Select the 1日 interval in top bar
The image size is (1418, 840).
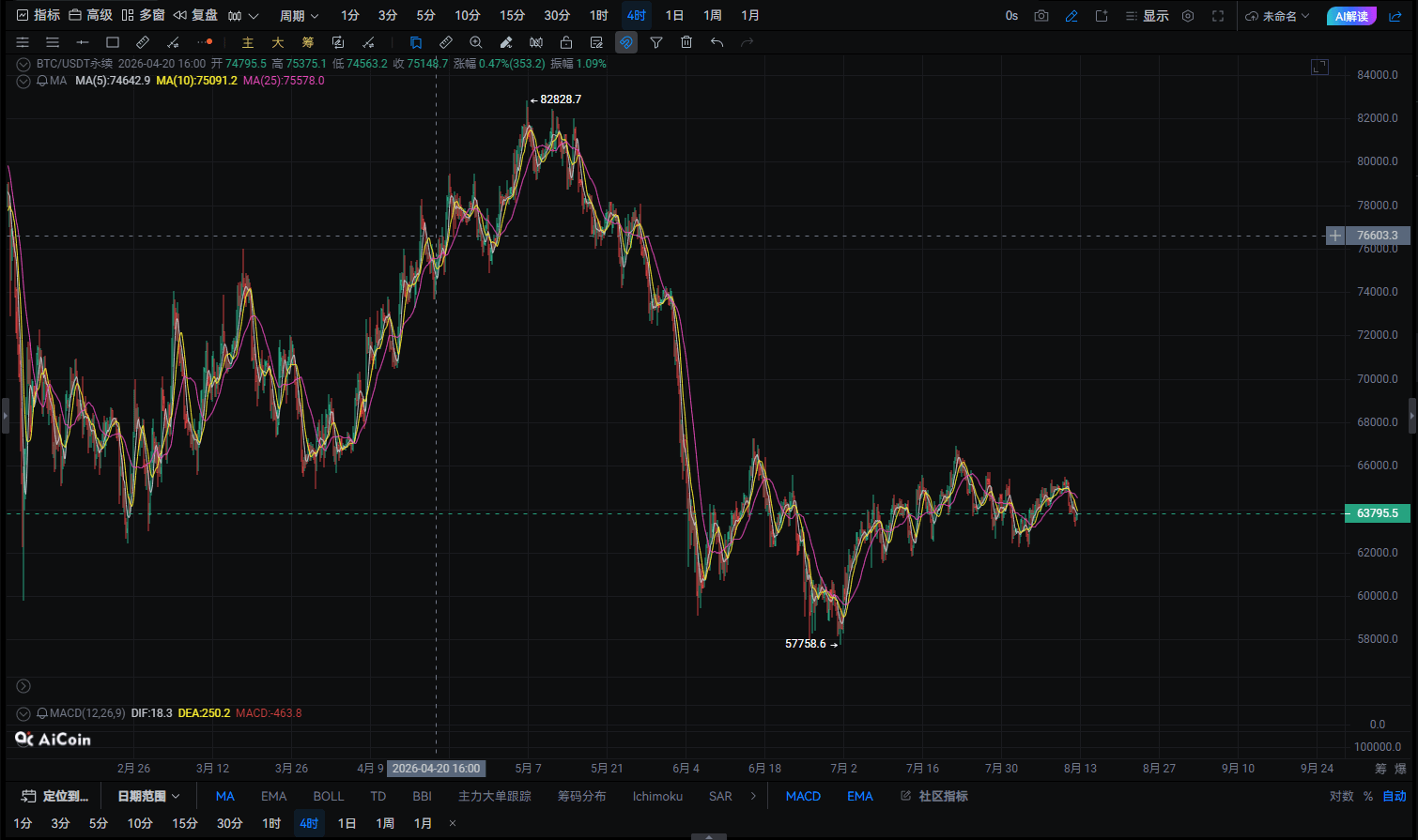[x=674, y=16]
